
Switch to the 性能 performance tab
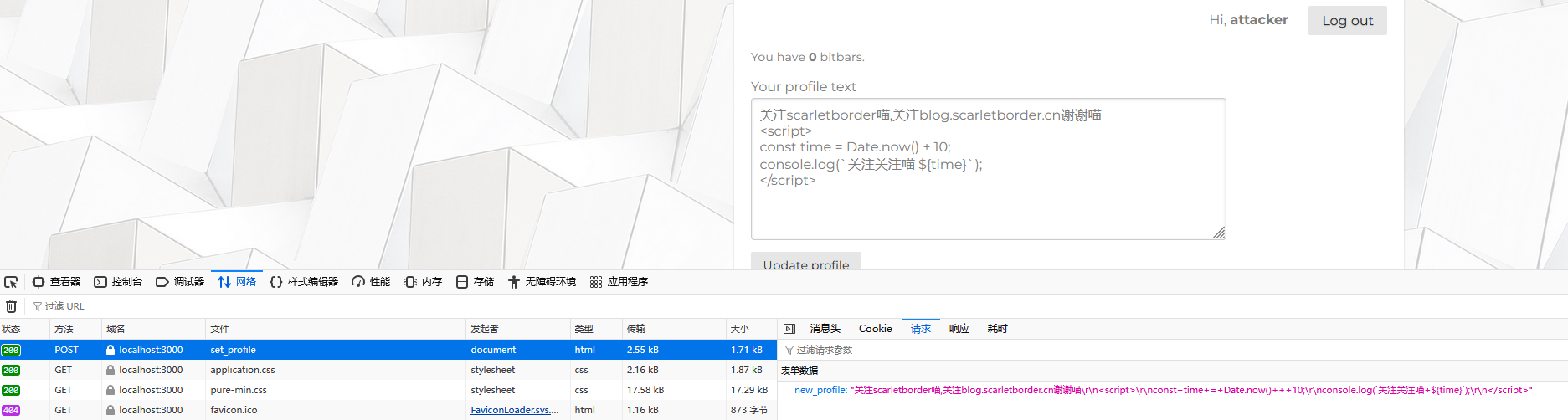[371, 282]
